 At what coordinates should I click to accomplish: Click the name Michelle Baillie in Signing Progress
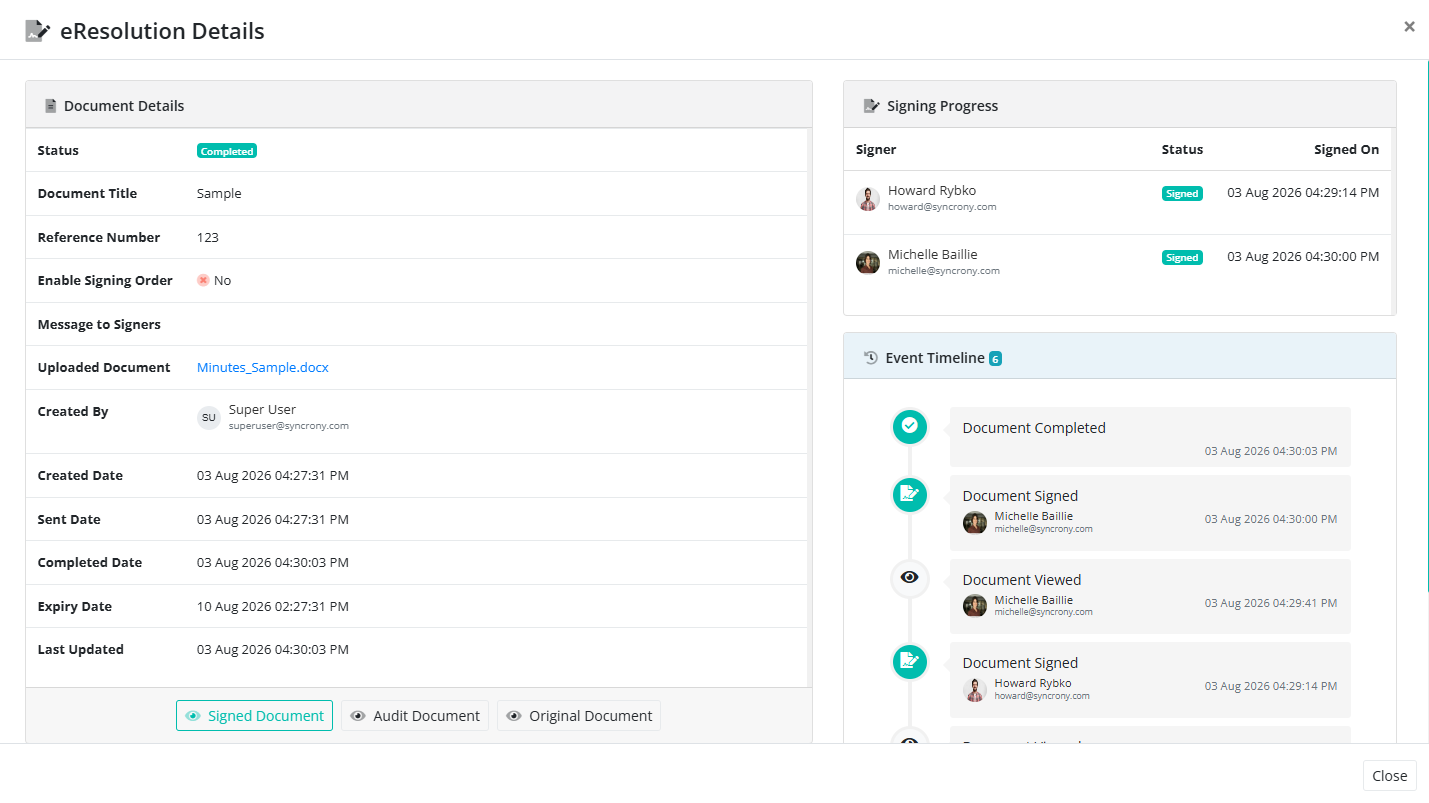point(933,255)
